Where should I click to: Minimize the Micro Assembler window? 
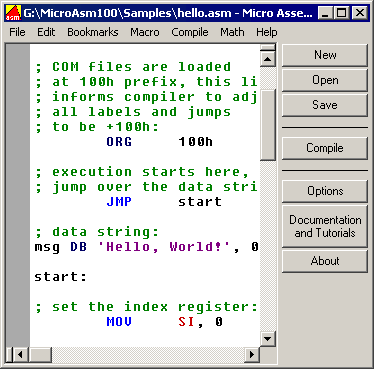[x=325, y=13]
